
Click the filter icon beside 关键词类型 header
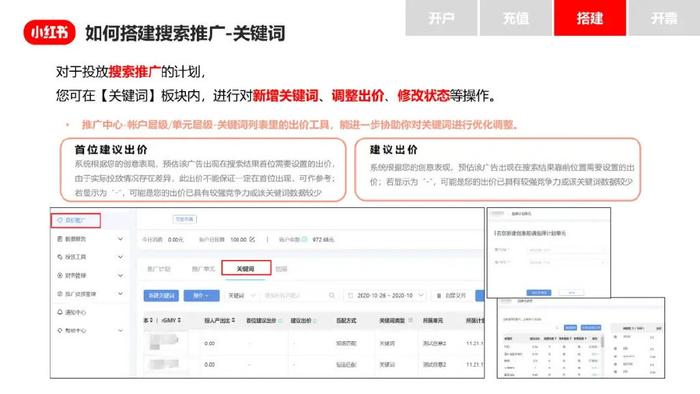(410, 320)
